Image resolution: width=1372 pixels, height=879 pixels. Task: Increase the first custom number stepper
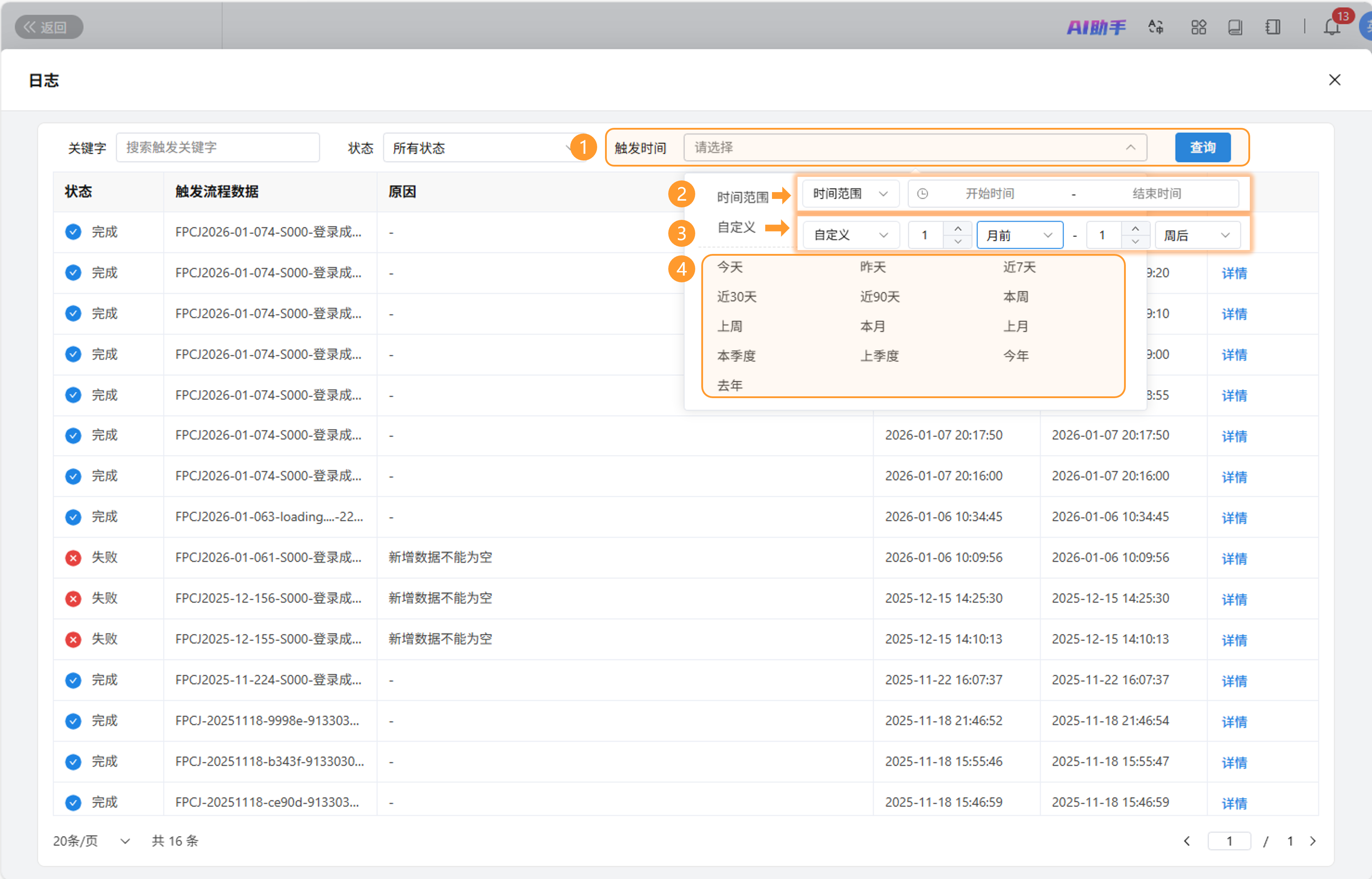tap(958, 229)
